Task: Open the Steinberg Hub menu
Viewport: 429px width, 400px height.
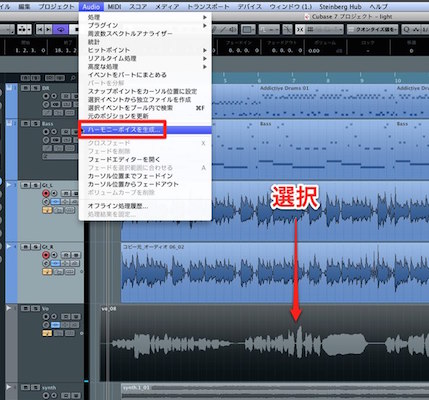Action: pos(340,6)
